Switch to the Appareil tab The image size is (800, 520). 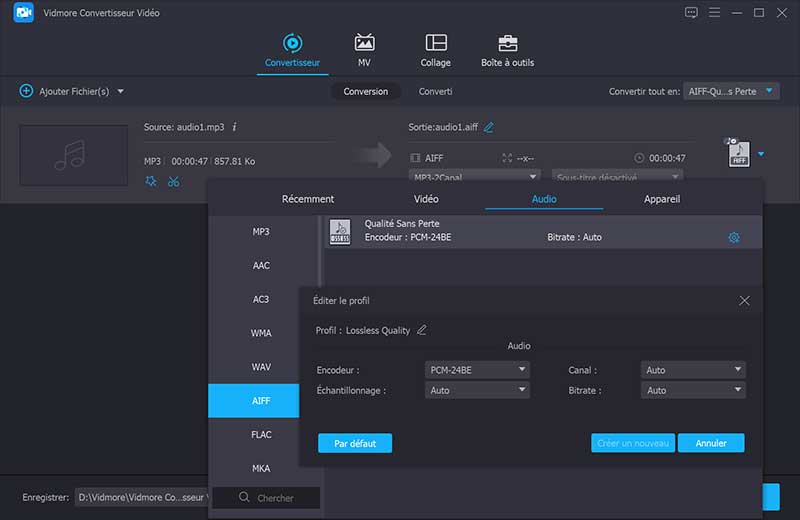[662, 199]
